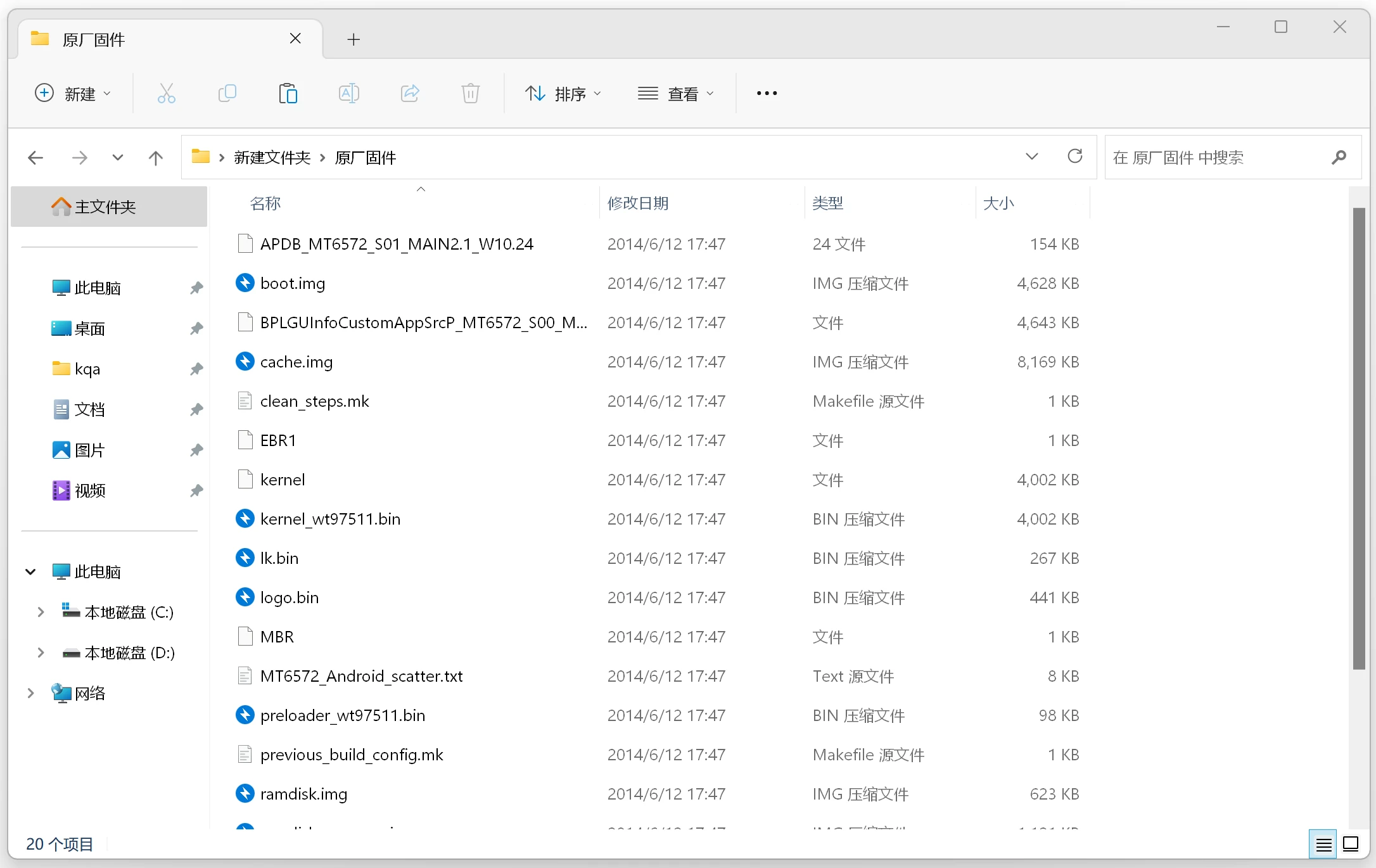Expand 本地磁盘 (C:) tree node
This screenshot has width=1376, height=868.
(x=41, y=612)
